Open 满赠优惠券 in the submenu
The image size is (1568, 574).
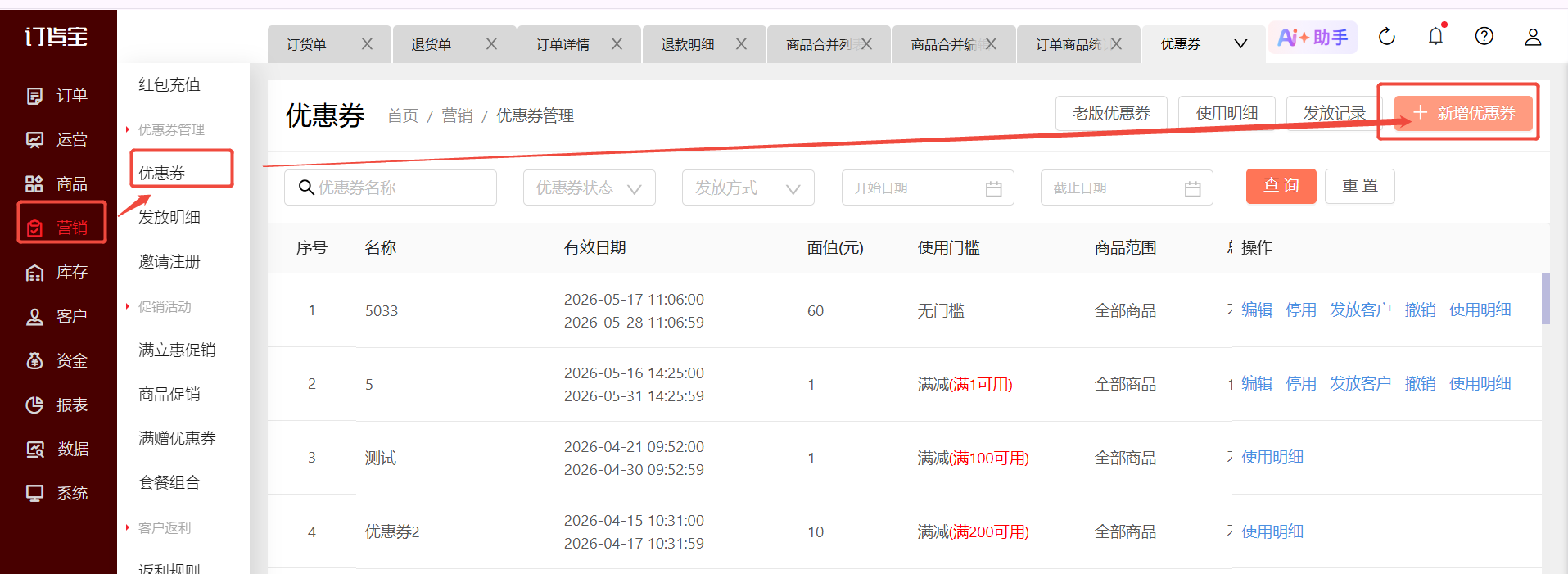pyautogui.click(x=177, y=438)
